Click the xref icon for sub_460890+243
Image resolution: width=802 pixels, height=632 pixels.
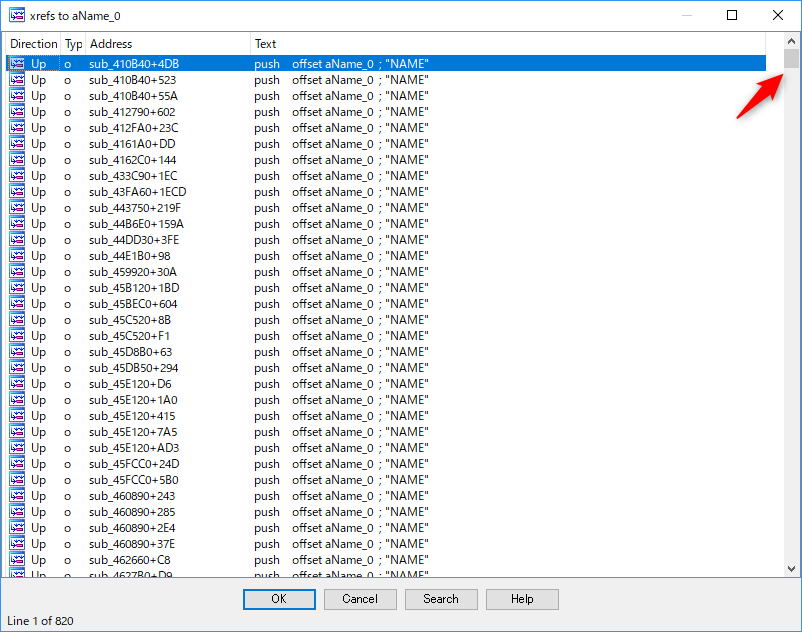point(16,496)
